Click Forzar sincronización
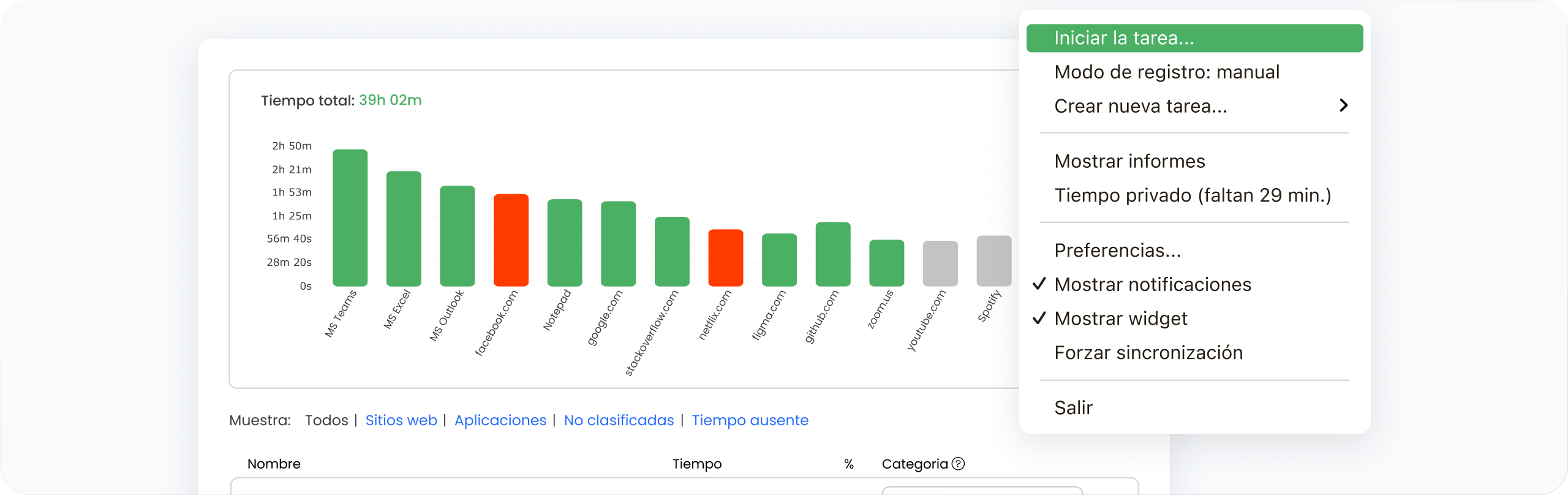 pos(1148,353)
